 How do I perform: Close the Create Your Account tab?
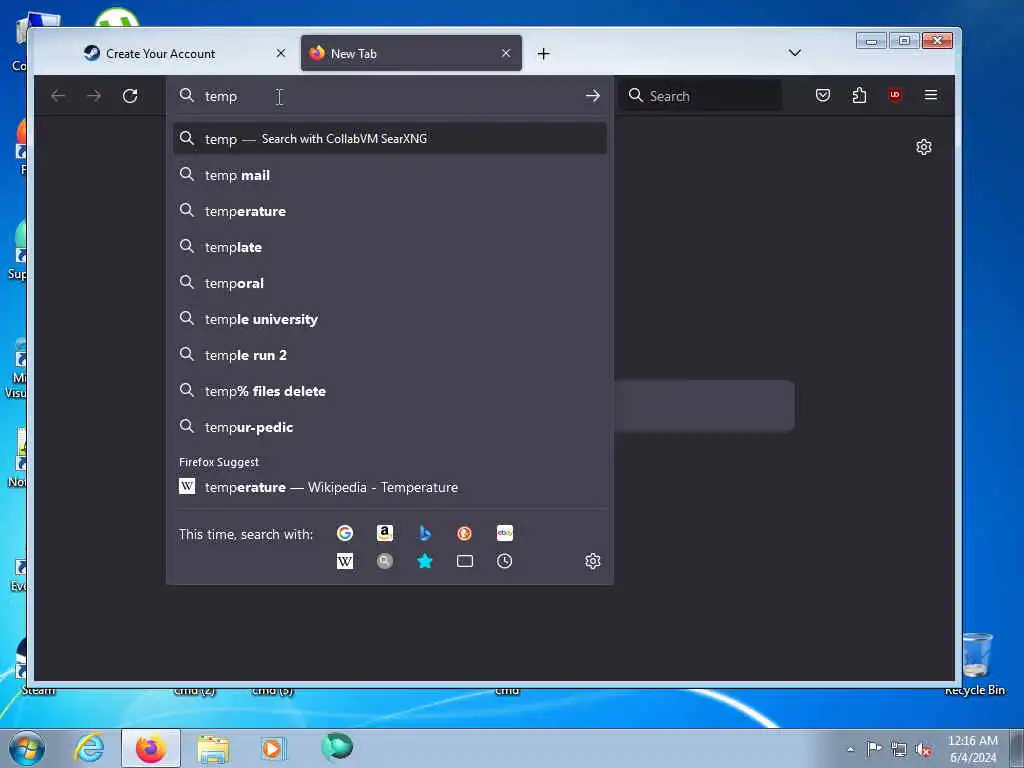(281, 54)
